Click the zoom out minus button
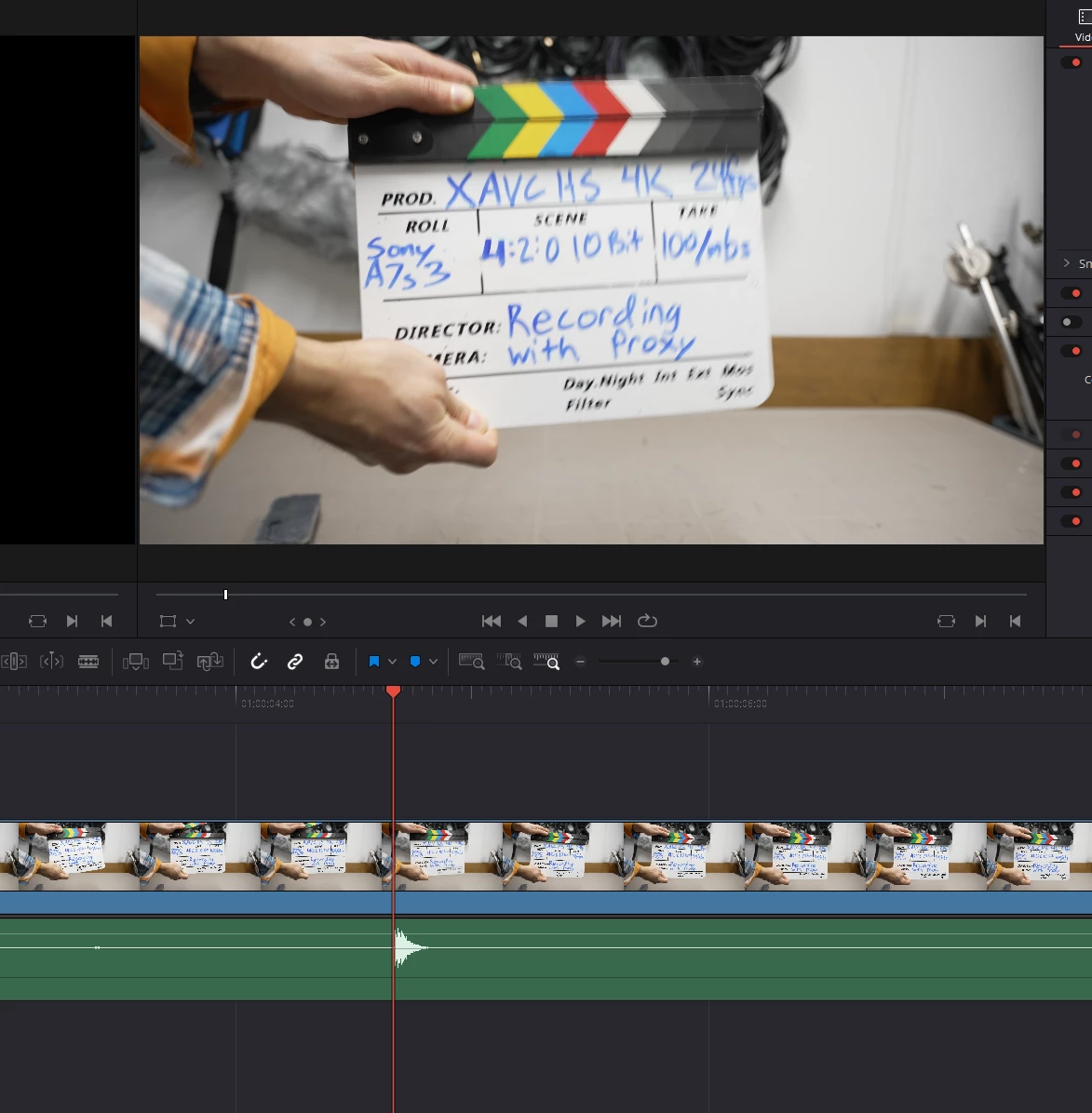This screenshot has height=1113, width=1092. click(x=580, y=662)
